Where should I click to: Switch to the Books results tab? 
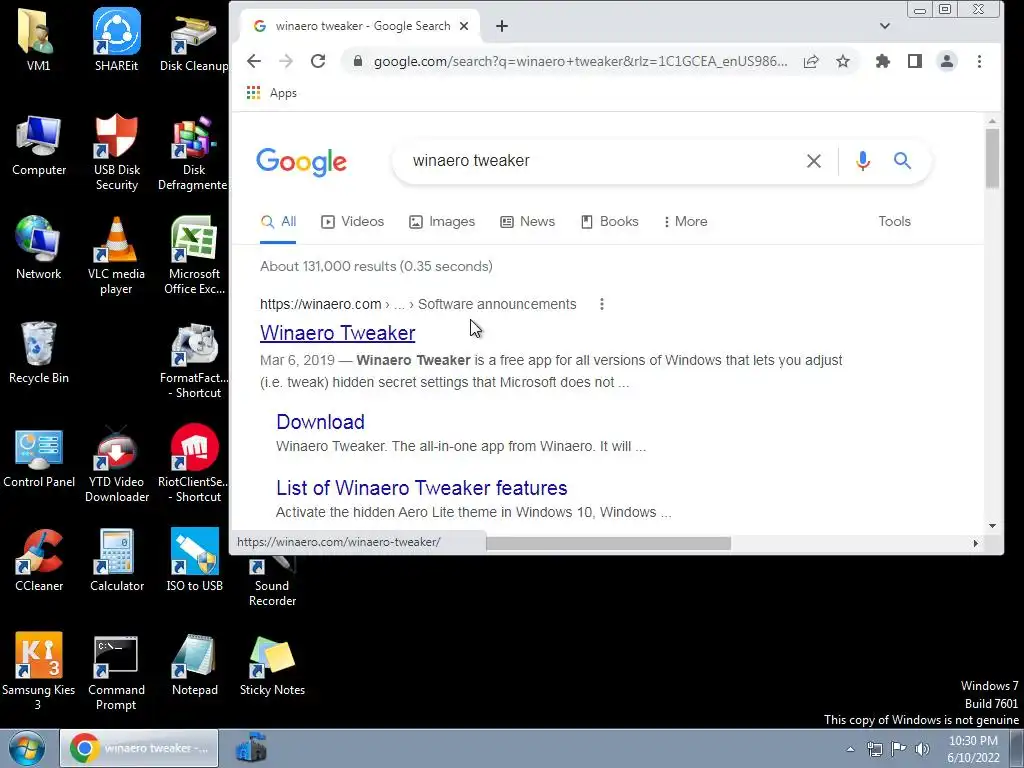coord(609,222)
